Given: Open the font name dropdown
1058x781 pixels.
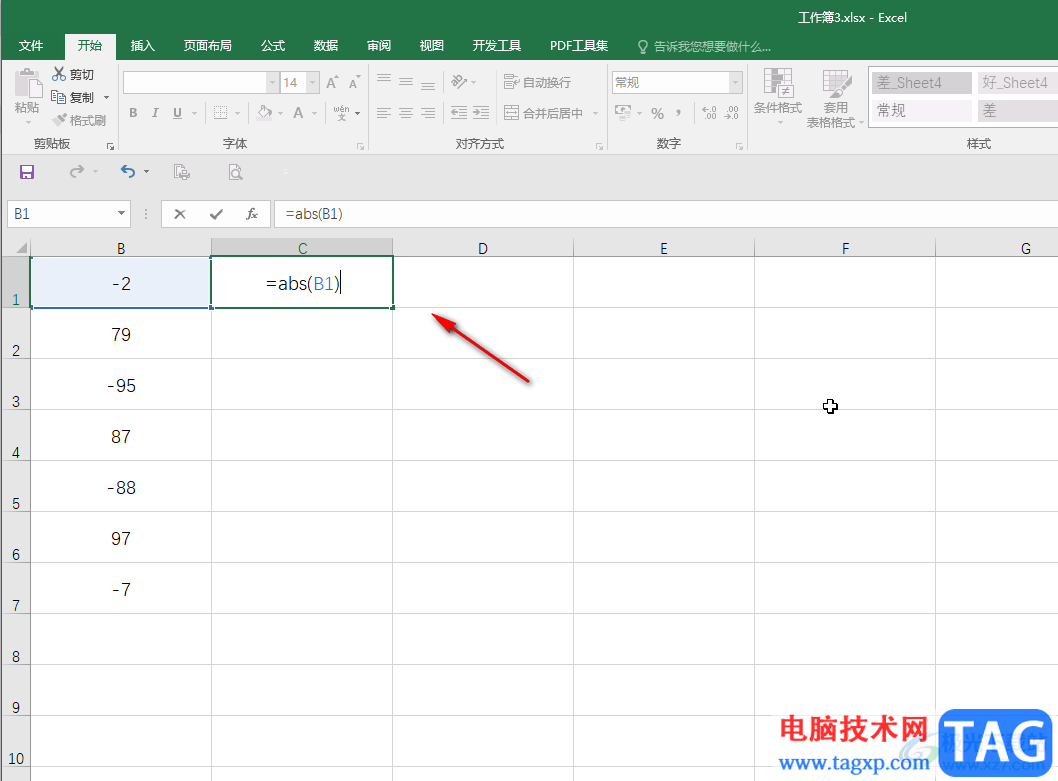Looking at the screenshot, I should coord(272,82).
